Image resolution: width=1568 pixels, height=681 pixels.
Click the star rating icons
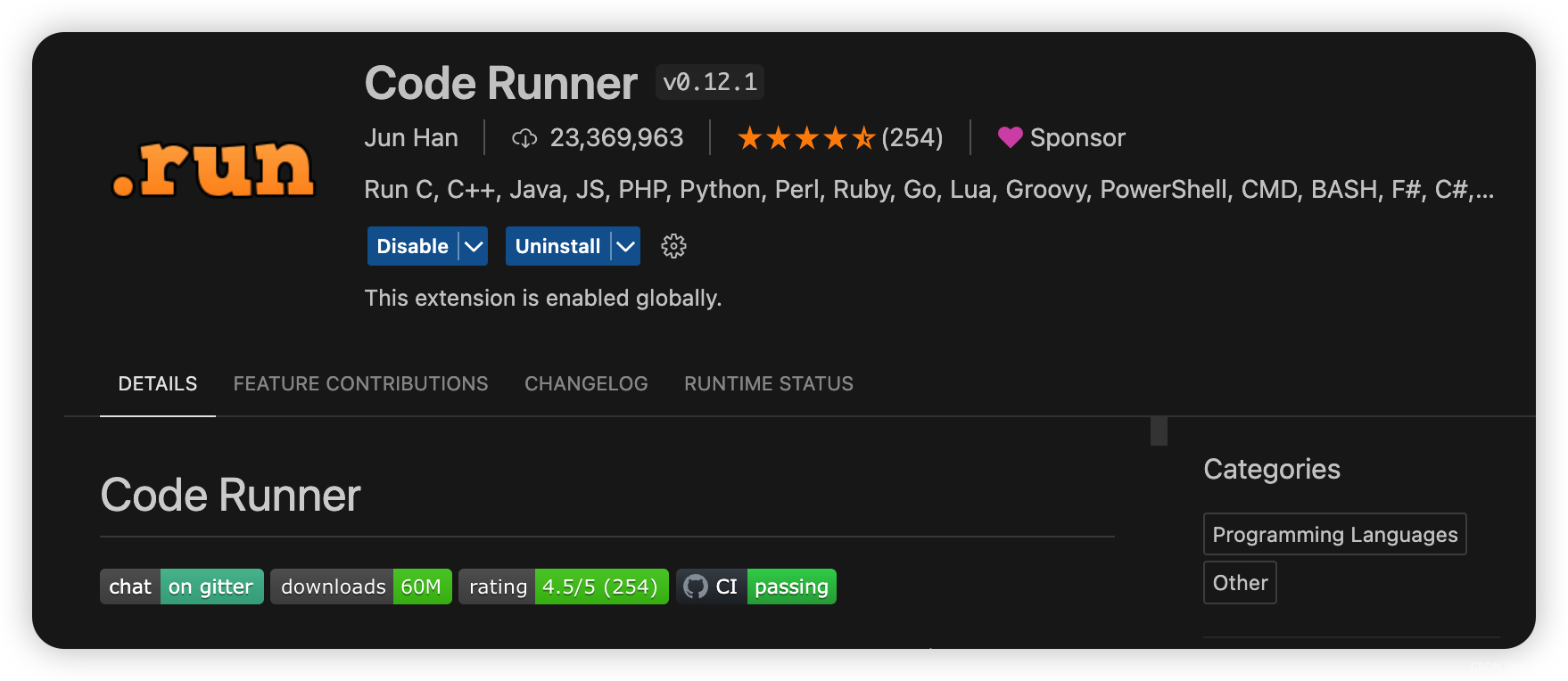(806, 138)
